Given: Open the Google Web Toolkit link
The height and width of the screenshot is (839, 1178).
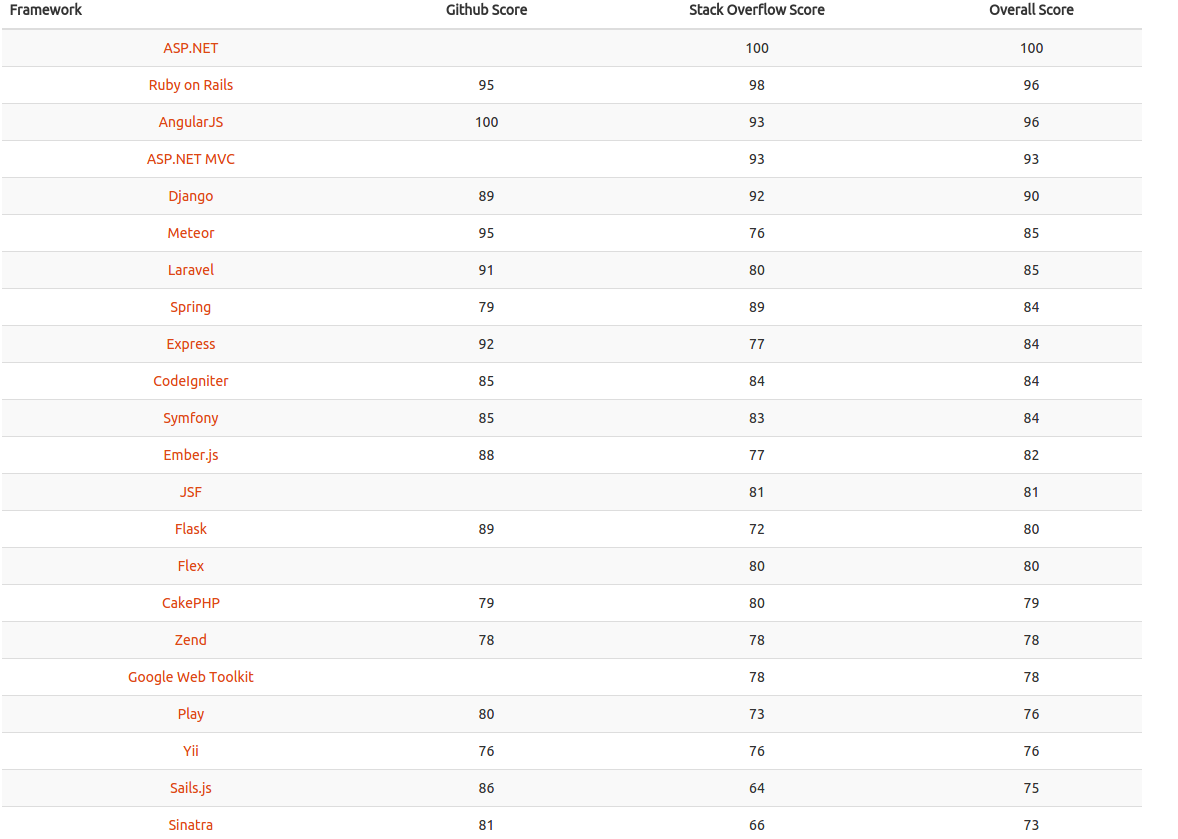Looking at the screenshot, I should point(191,677).
